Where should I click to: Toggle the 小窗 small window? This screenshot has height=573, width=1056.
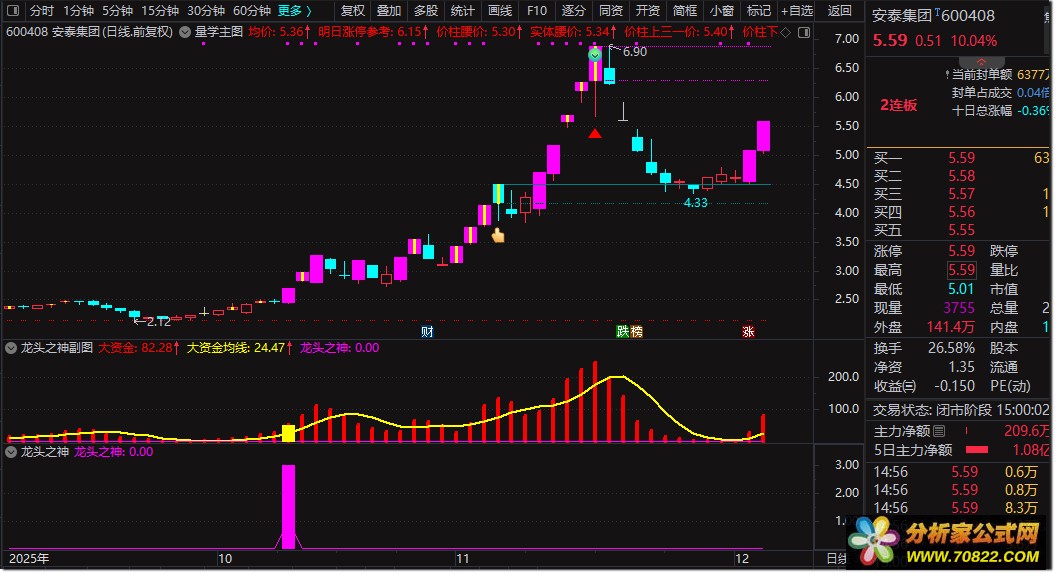coord(722,11)
